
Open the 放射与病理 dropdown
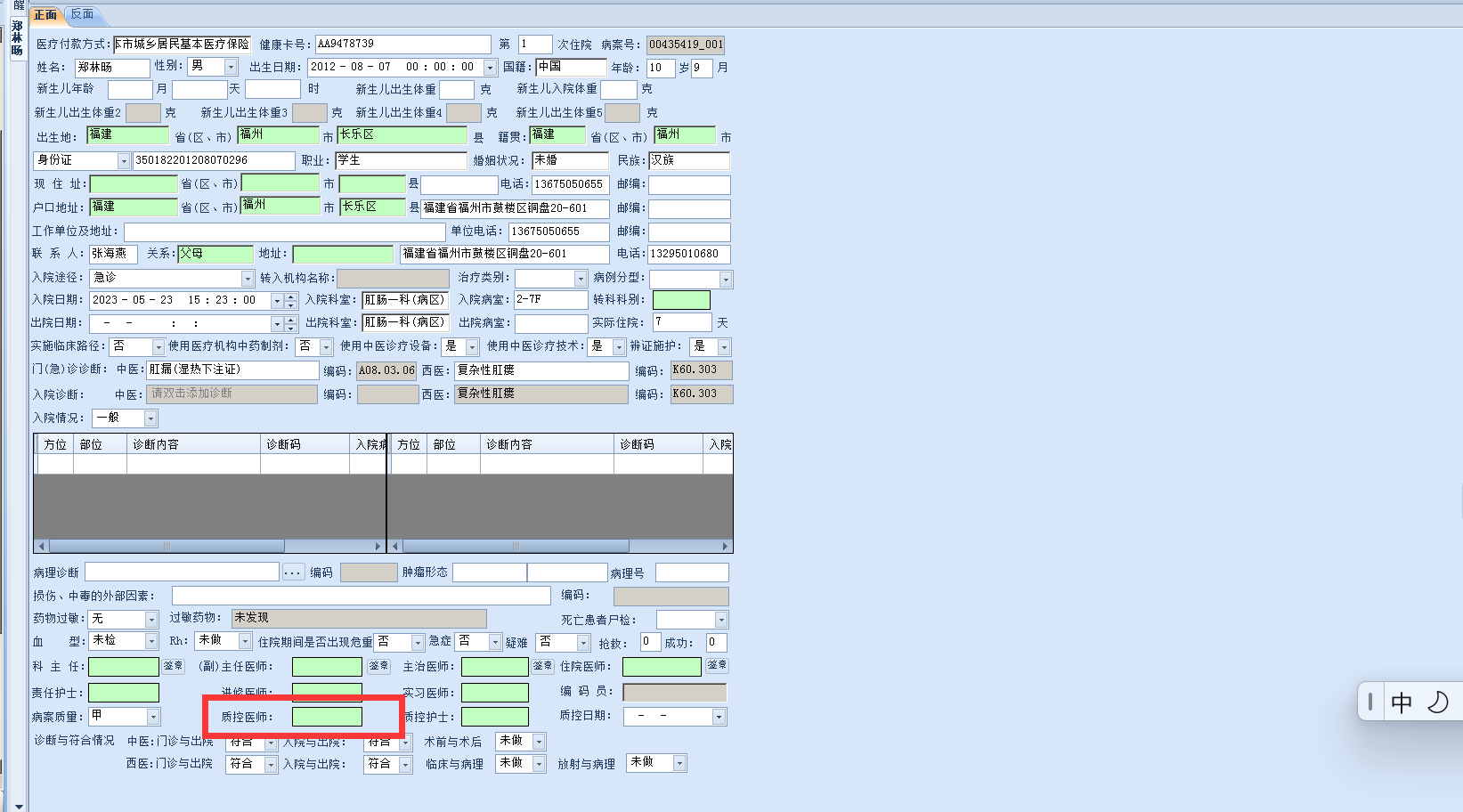[x=679, y=763]
